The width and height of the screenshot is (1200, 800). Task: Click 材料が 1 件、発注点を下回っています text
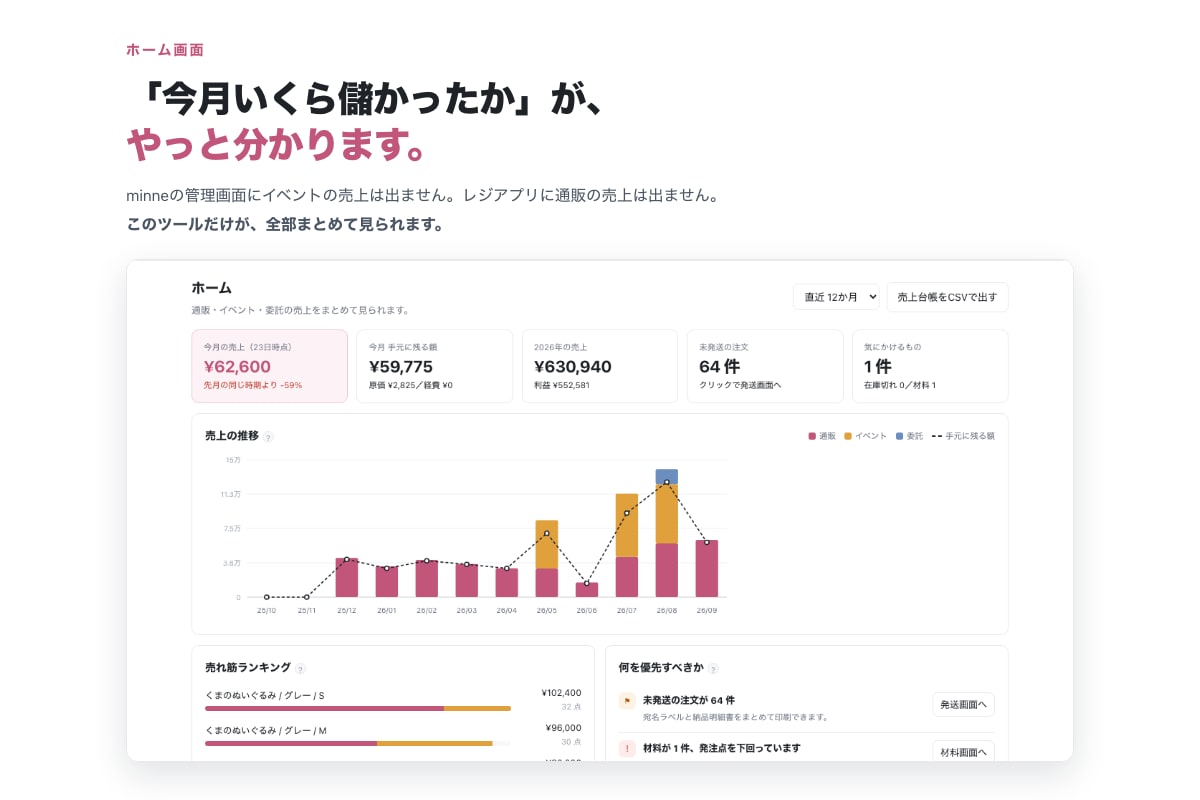coord(722,747)
